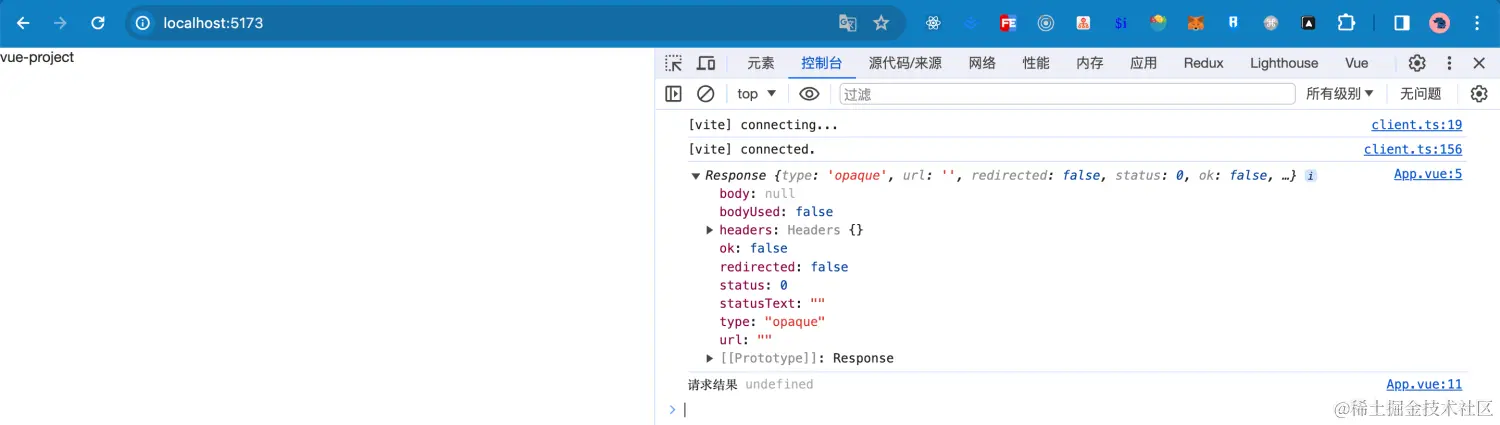Collapse the Response object
1500x425 pixels.
coord(696,176)
